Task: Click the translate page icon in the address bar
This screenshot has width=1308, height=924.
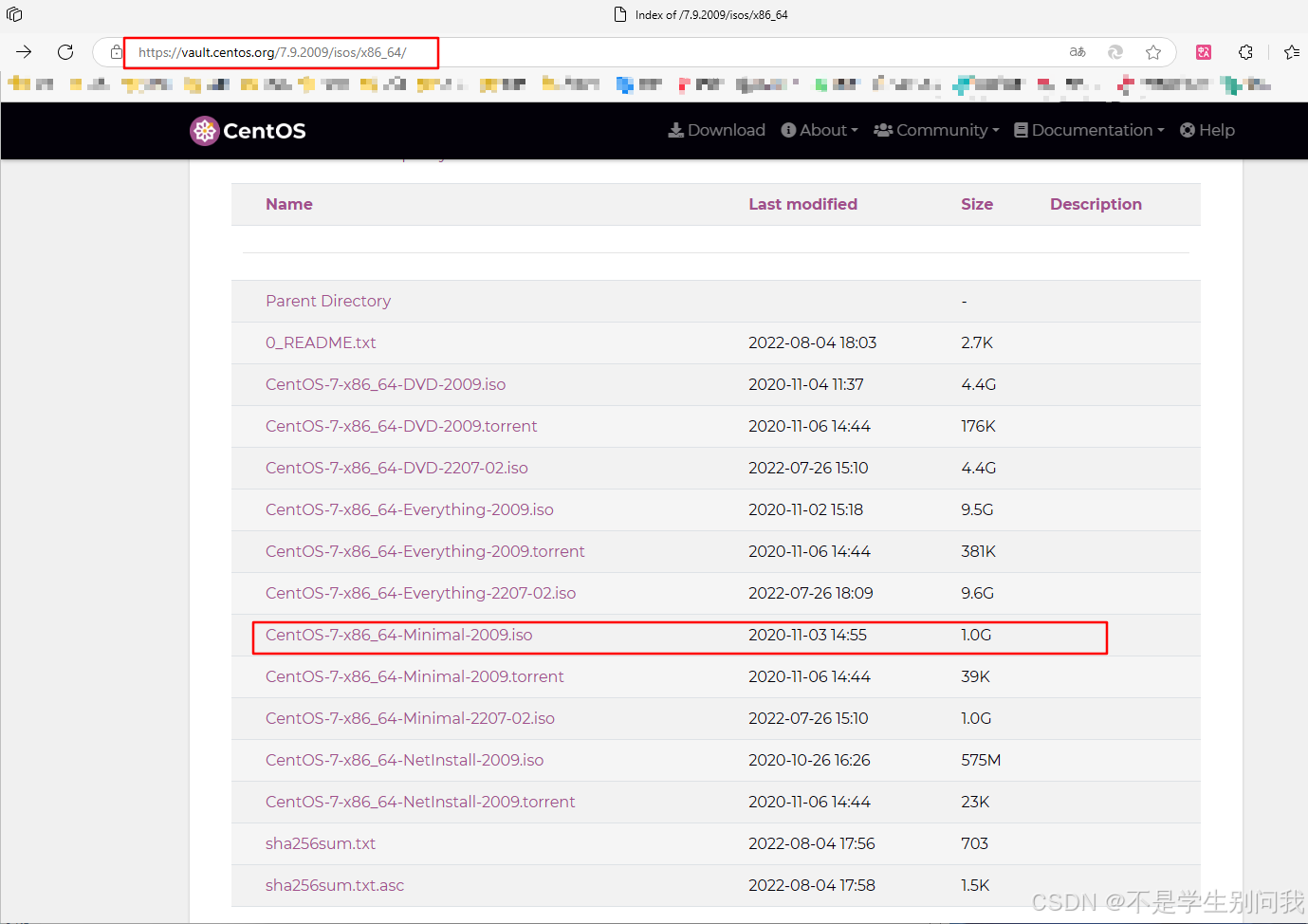Action: (1078, 52)
